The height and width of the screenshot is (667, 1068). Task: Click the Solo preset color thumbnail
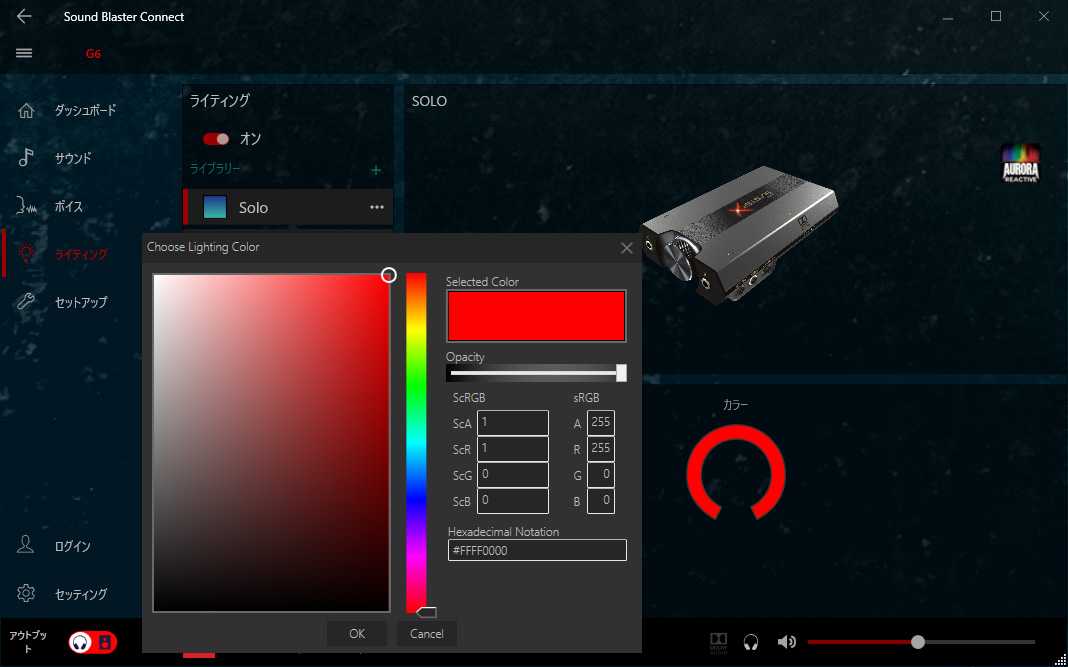(215, 207)
